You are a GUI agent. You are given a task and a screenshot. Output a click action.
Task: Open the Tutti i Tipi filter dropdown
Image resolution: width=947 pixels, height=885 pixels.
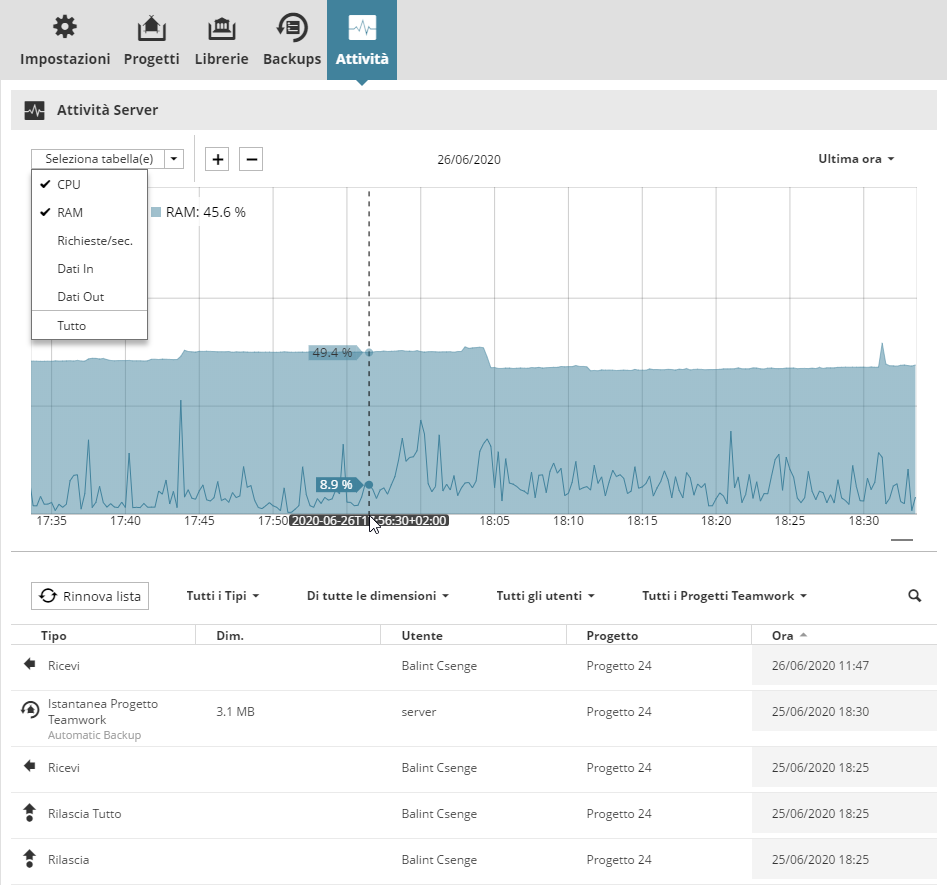(x=223, y=596)
